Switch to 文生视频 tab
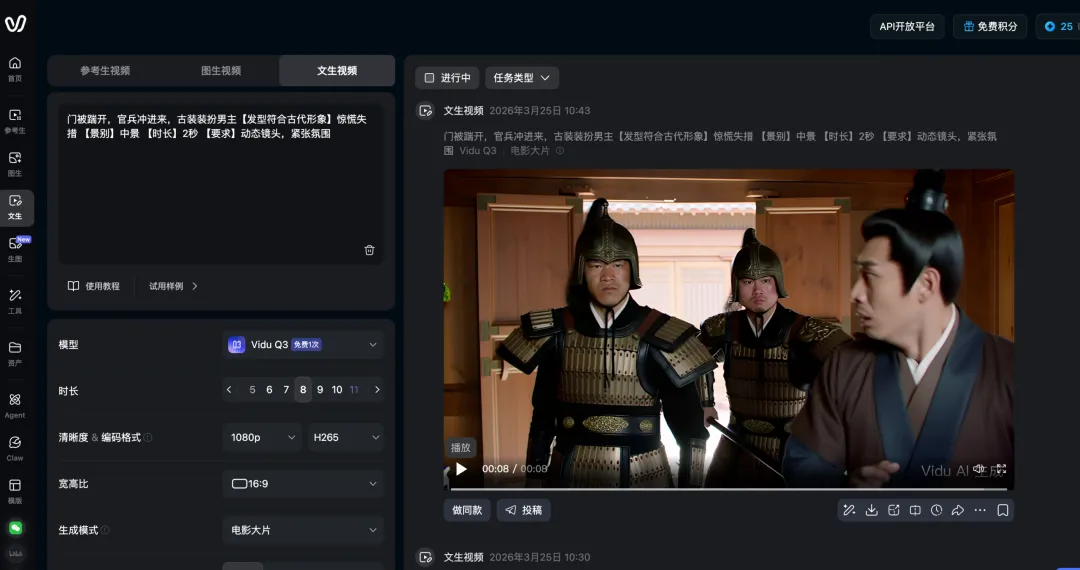Viewport: 1080px width, 570px height. click(337, 70)
